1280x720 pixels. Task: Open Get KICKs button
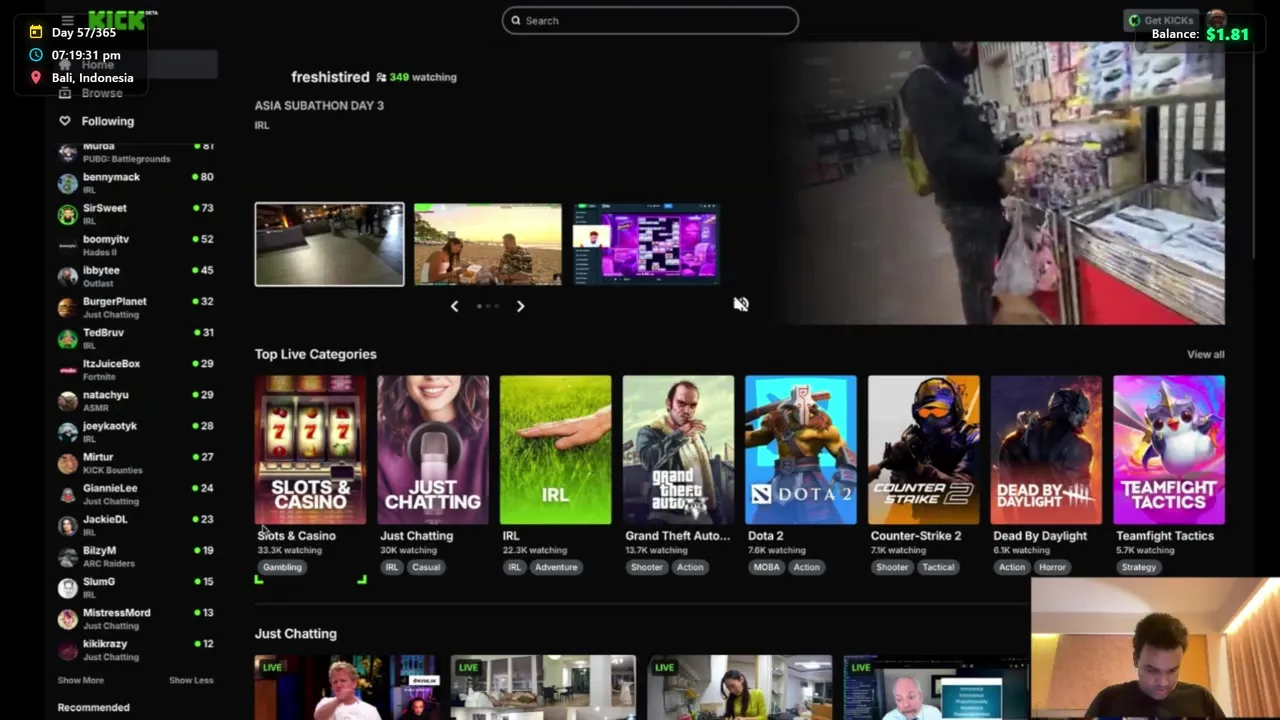(1160, 20)
